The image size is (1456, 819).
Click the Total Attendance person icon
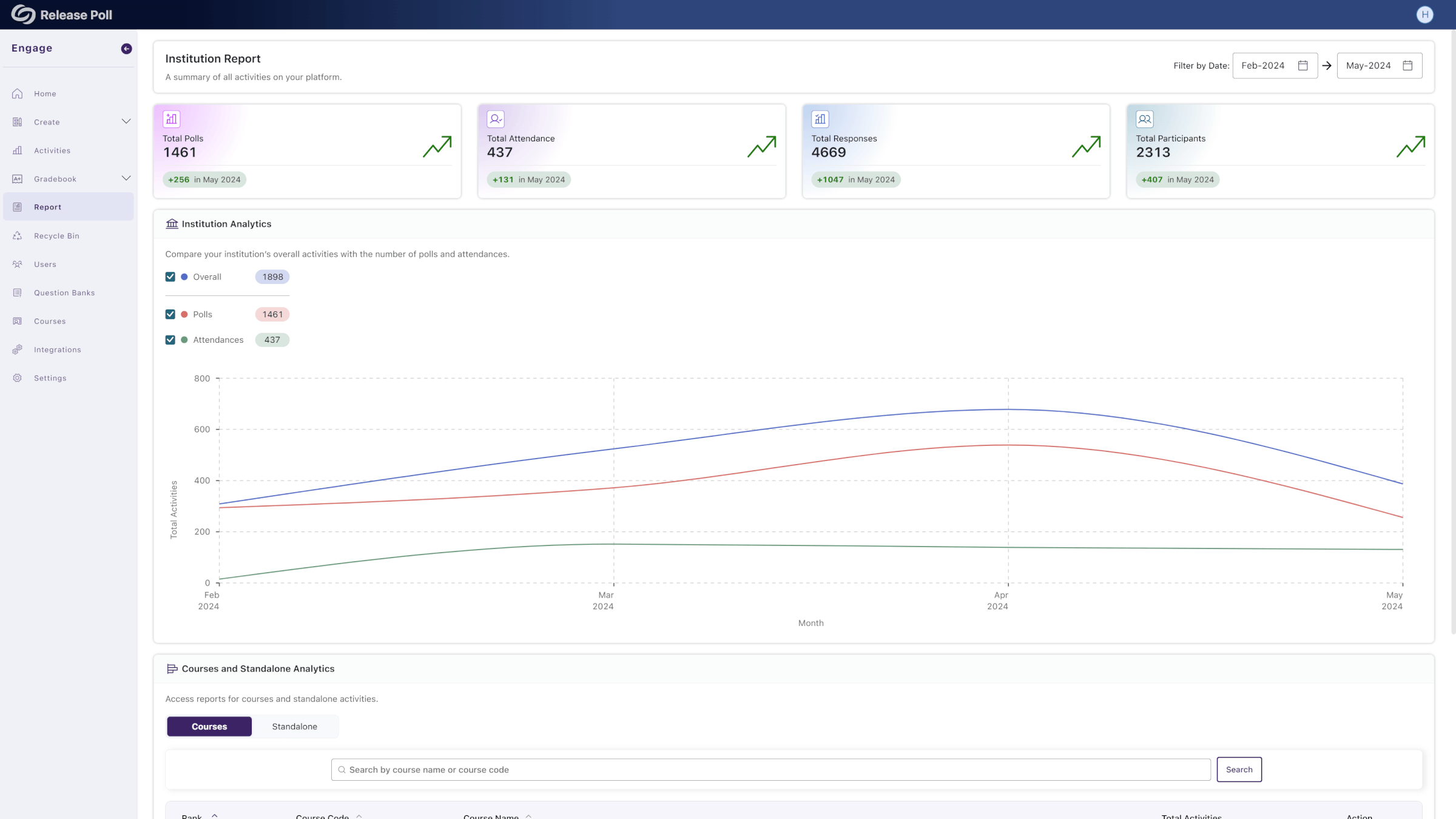coord(496,119)
